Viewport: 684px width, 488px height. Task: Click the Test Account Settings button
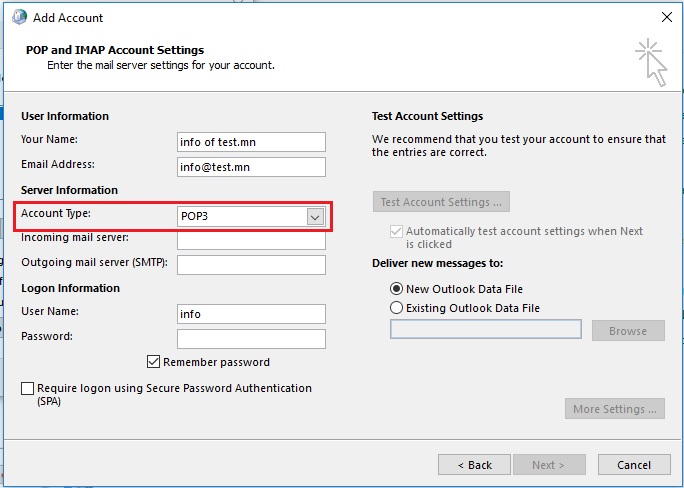tap(441, 202)
